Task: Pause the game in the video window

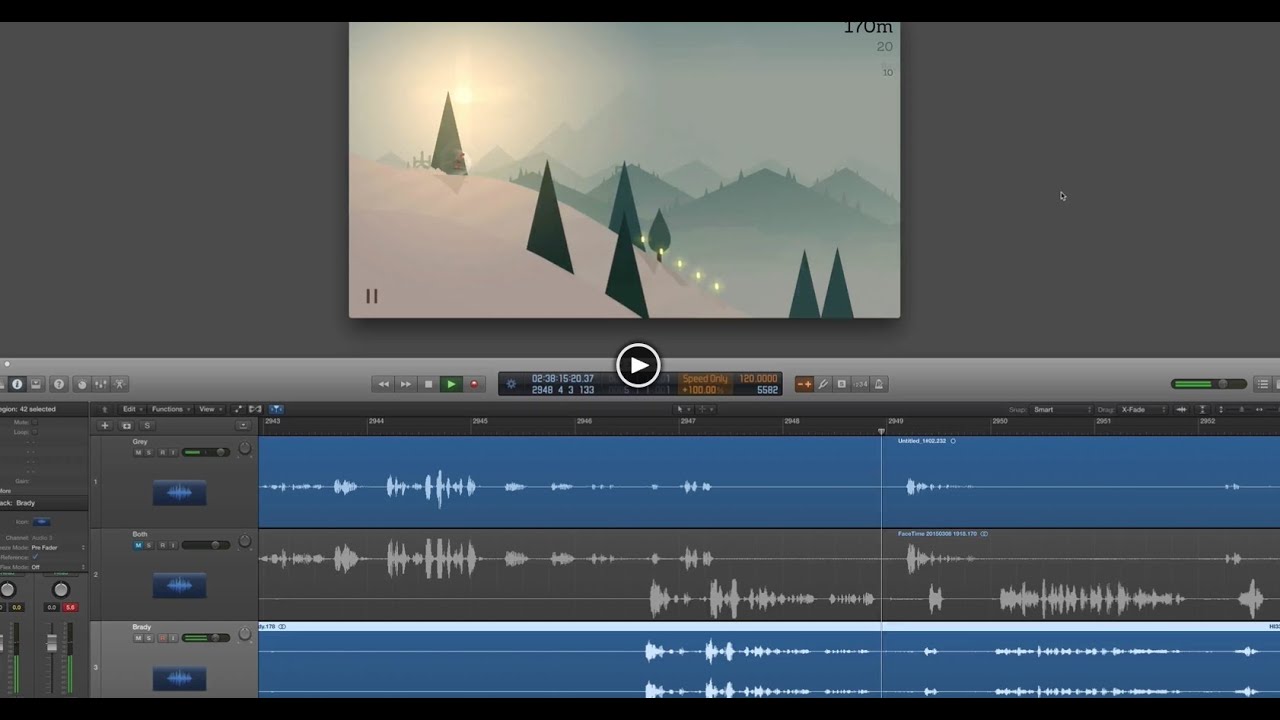Action: click(x=372, y=296)
